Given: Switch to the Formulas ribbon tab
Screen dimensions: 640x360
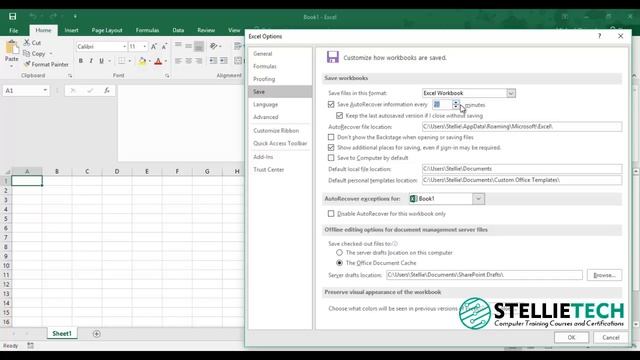Looking at the screenshot, I should (147, 30).
